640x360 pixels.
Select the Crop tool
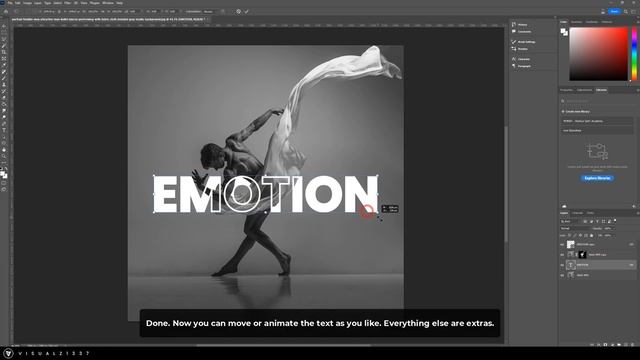[x=4, y=52]
